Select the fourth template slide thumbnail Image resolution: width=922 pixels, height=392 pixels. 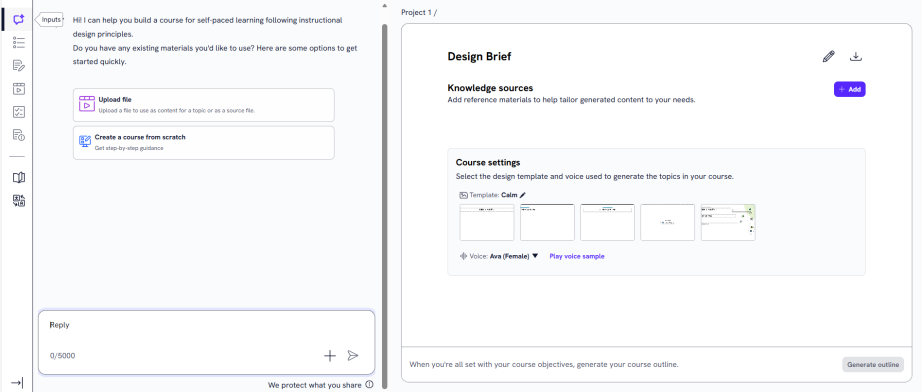[x=667, y=222]
